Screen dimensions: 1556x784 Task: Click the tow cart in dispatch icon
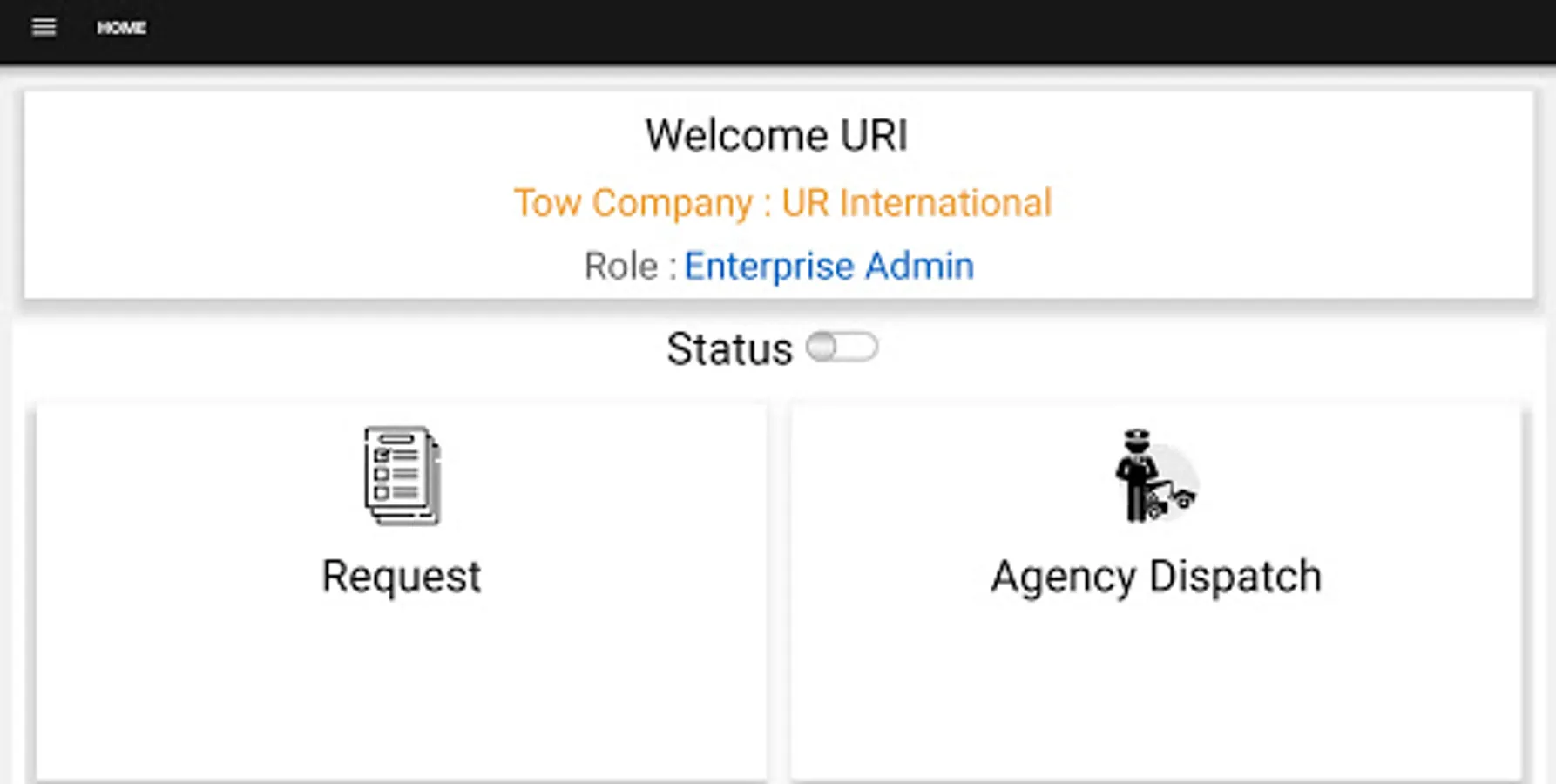click(1172, 500)
